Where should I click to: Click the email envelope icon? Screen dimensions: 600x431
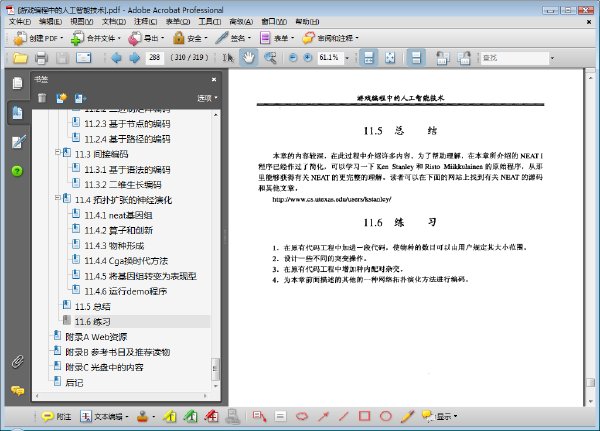tap(83, 58)
